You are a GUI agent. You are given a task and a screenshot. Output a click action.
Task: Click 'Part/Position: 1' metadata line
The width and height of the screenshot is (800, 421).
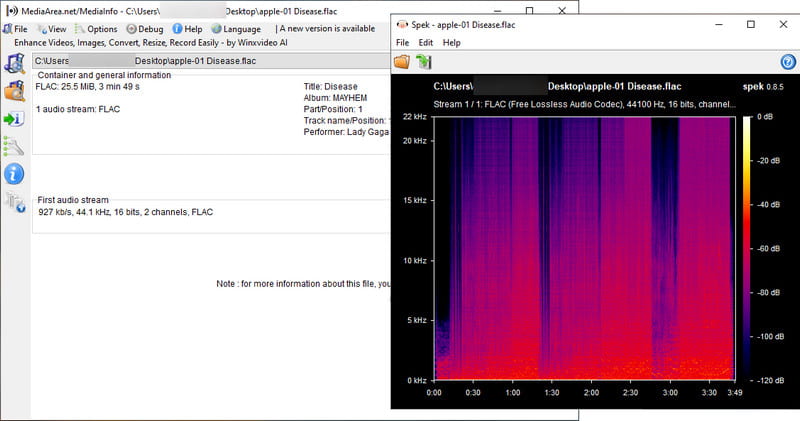pyautogui.click(x=333, y=109)
